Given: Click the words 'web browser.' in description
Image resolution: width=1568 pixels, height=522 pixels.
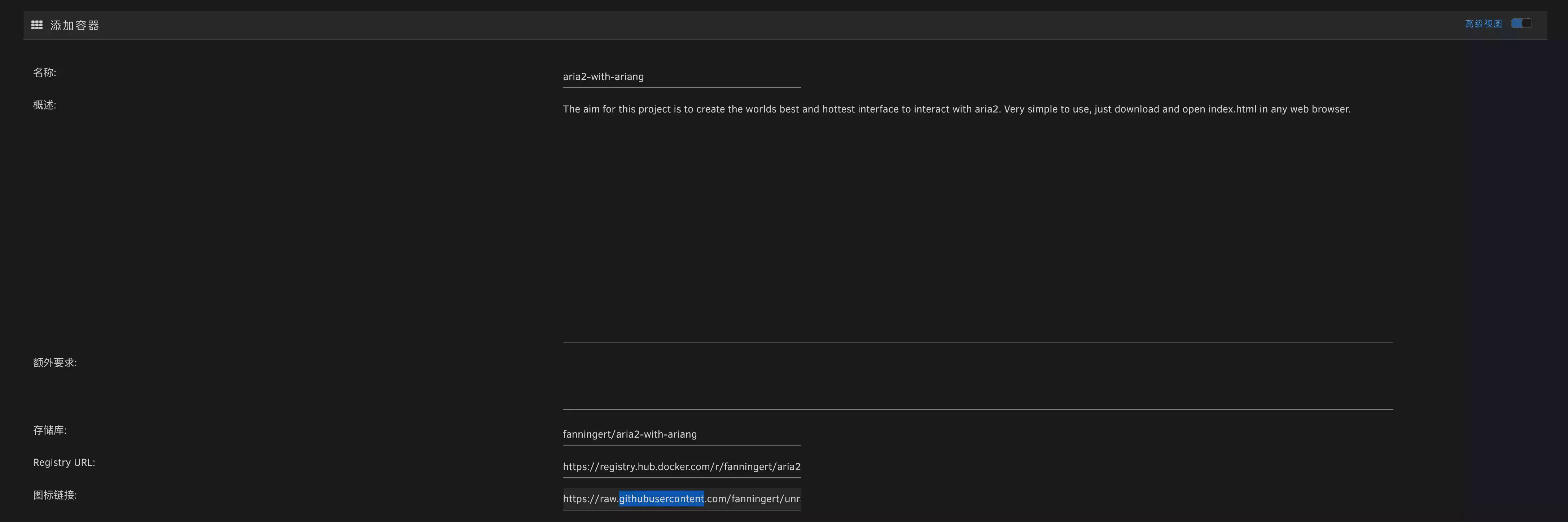Looking at the screenshot, I should (x=1320, y=110).
